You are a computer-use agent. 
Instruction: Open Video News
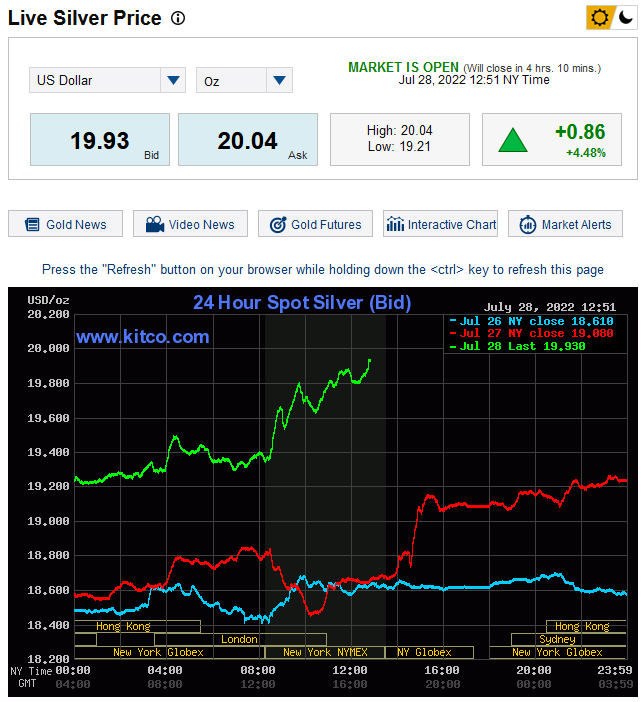click(190, 224)
